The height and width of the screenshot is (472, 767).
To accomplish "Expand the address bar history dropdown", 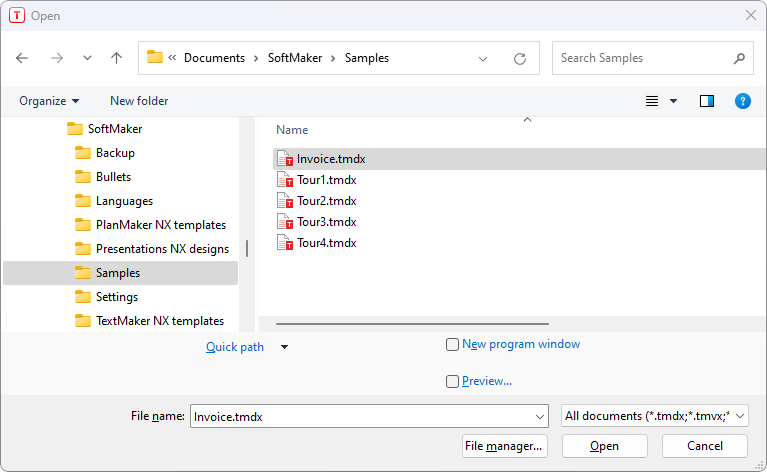I will tap(483, 59).
